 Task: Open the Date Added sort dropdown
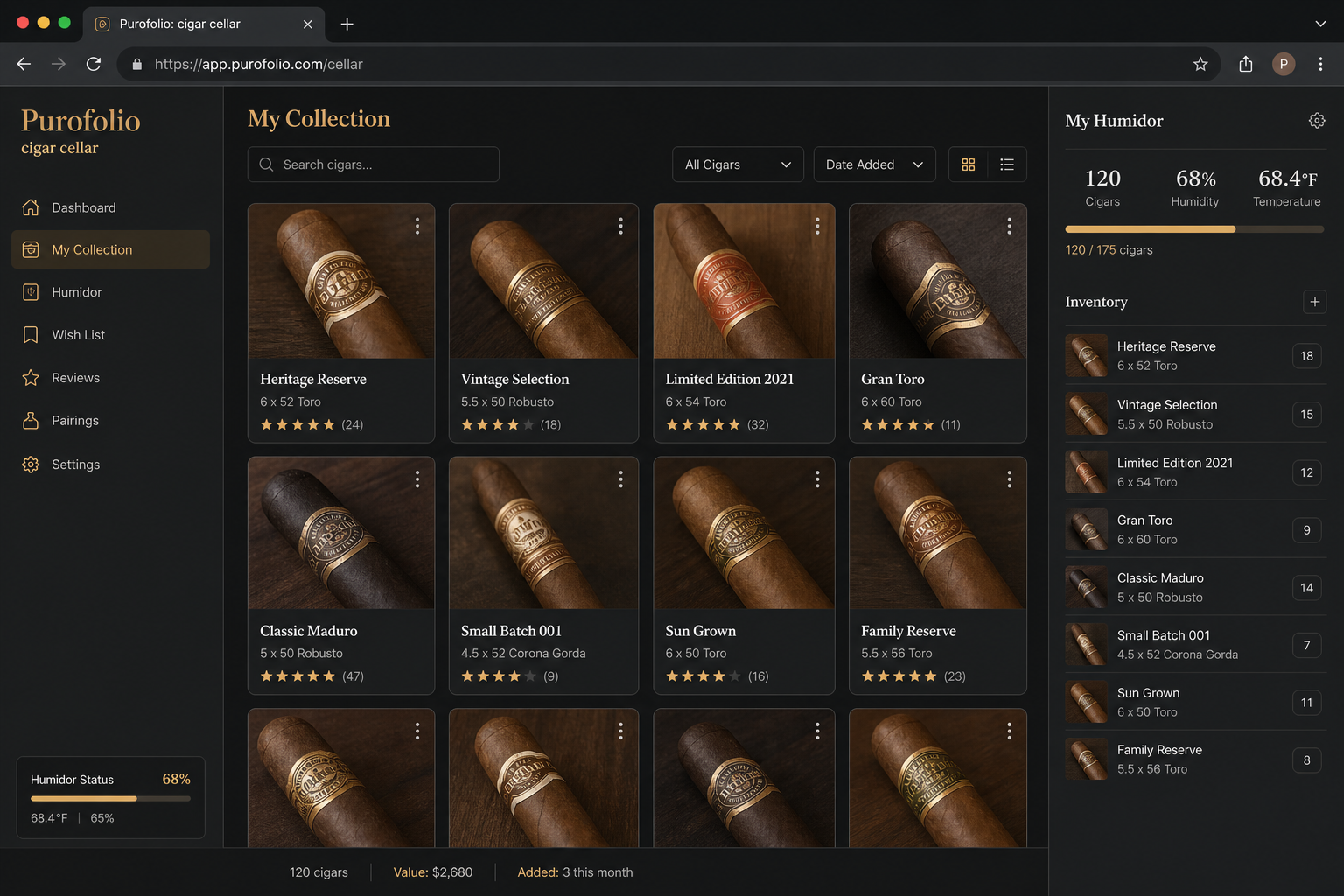(874, 164)
